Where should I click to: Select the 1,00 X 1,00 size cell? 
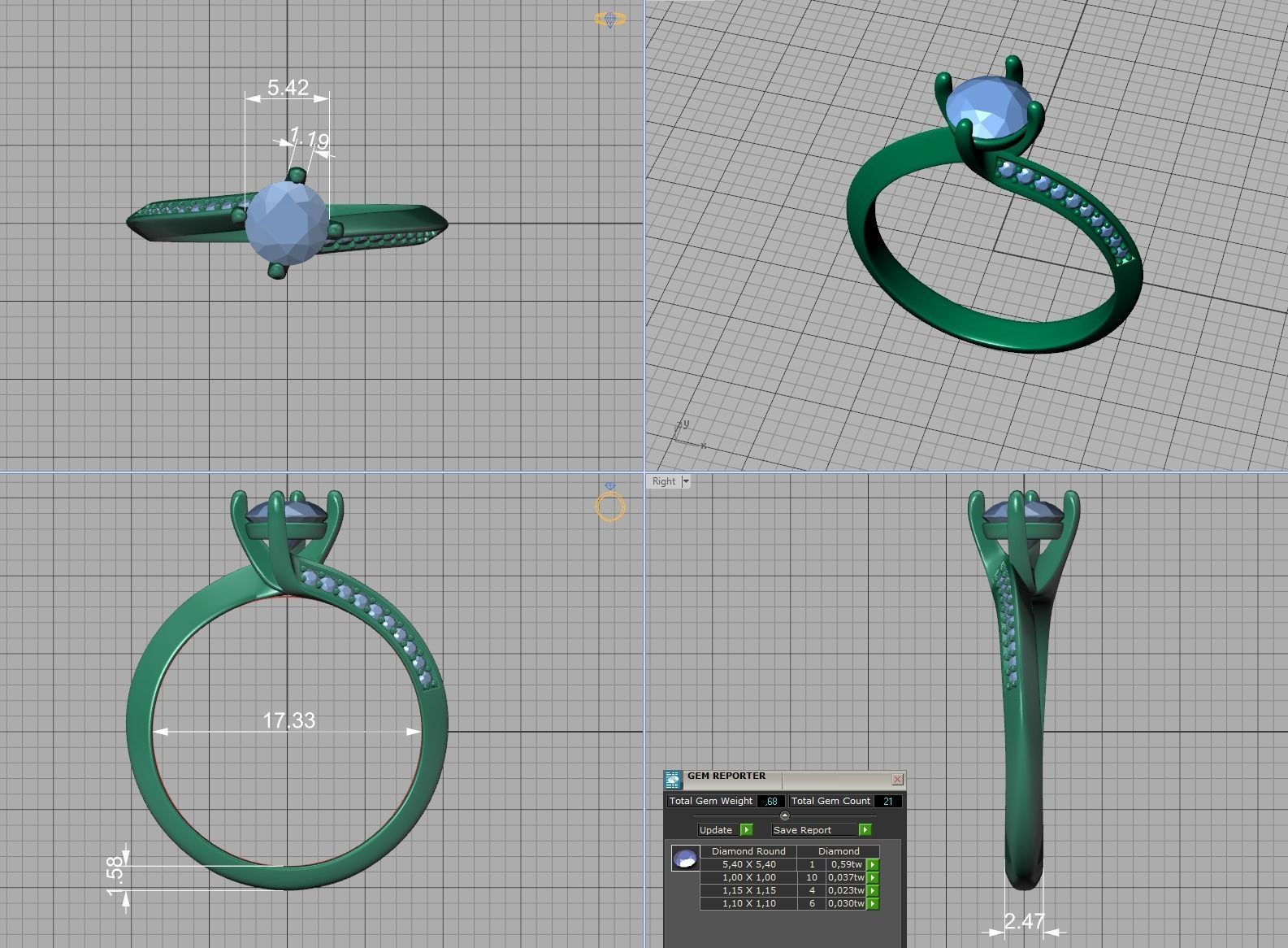pos(748,877)
